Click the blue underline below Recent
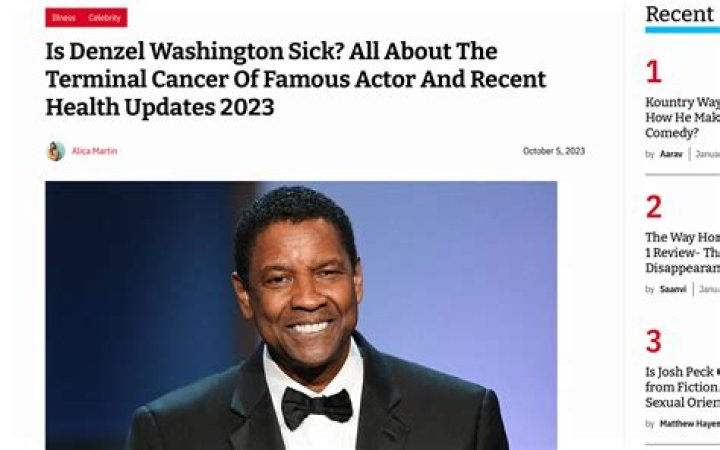The height and width of the screenshot is (450, 720). 682,30
